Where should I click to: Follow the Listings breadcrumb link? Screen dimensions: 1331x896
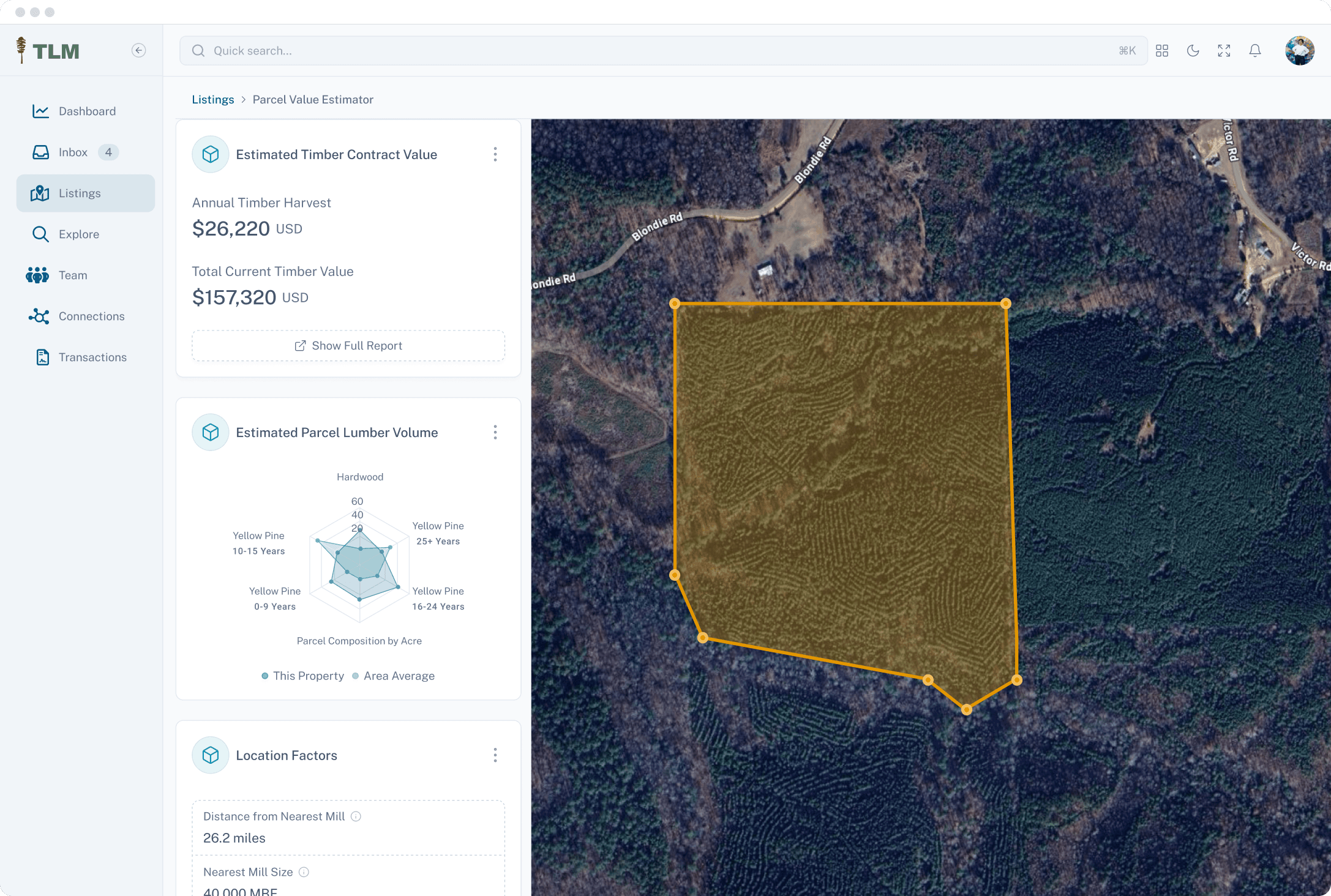click(212, 100)
